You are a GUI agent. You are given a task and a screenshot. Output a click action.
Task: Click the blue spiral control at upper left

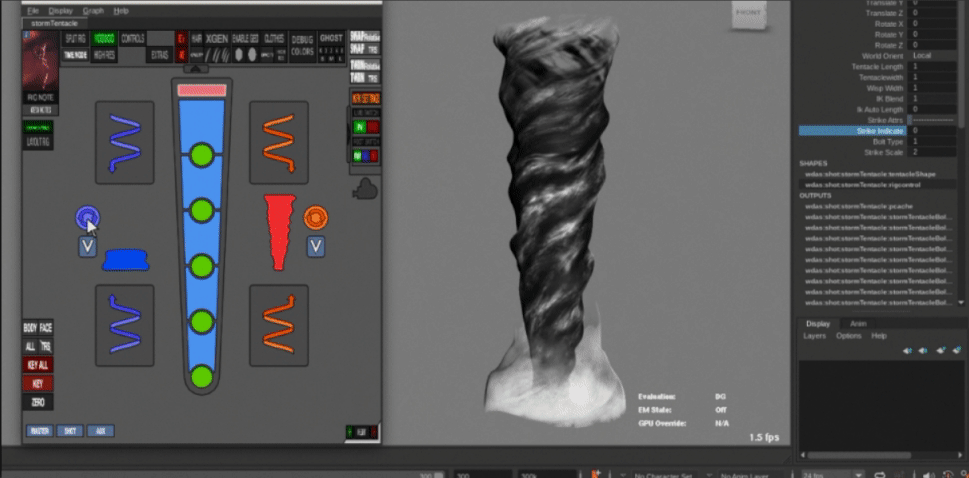pyautogui.click(x=125, y=141)
